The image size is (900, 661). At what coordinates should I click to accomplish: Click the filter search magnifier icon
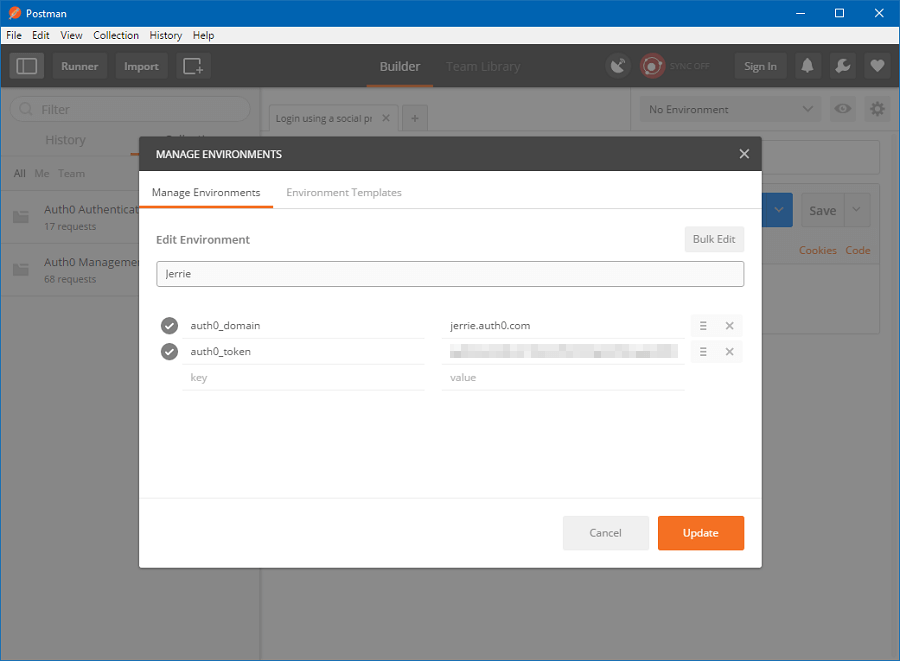[25, 108]
